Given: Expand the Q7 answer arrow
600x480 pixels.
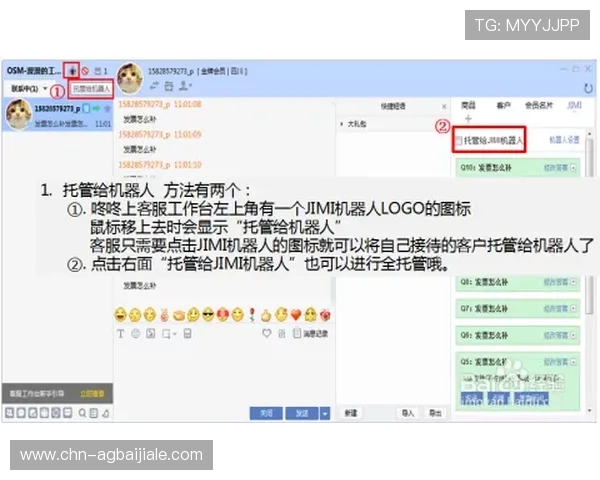Looking at the screenshot, I should click(x=573, y=309).
